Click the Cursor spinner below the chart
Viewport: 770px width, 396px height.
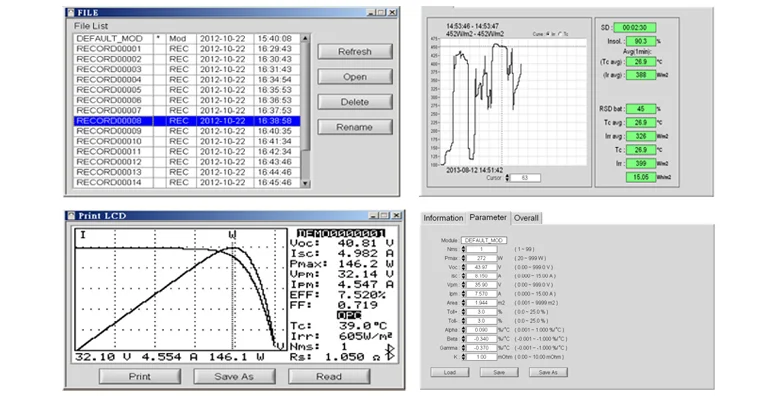507,178
